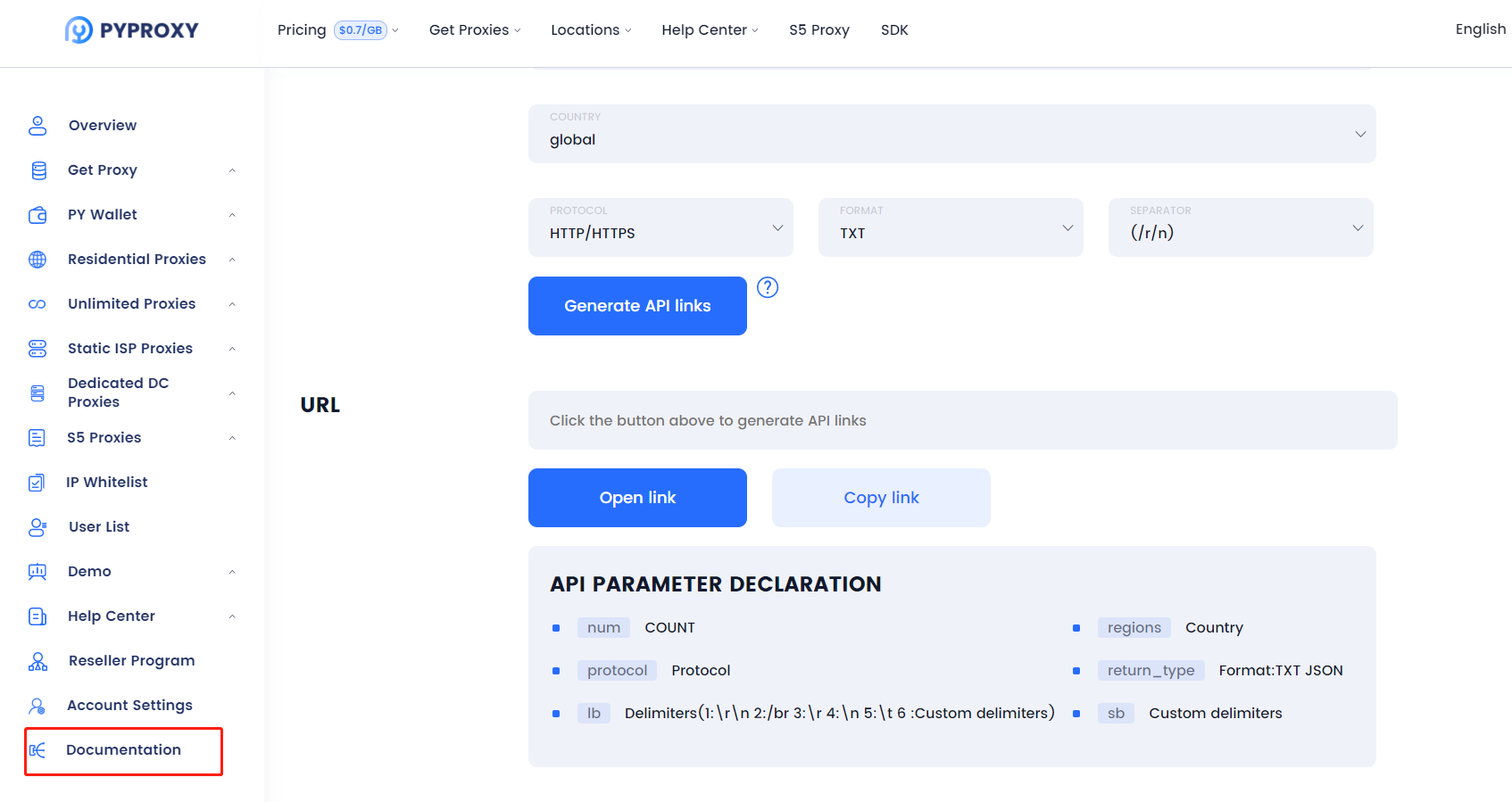Go to S5 Proxy in top navigation

(x=819, y=30)
